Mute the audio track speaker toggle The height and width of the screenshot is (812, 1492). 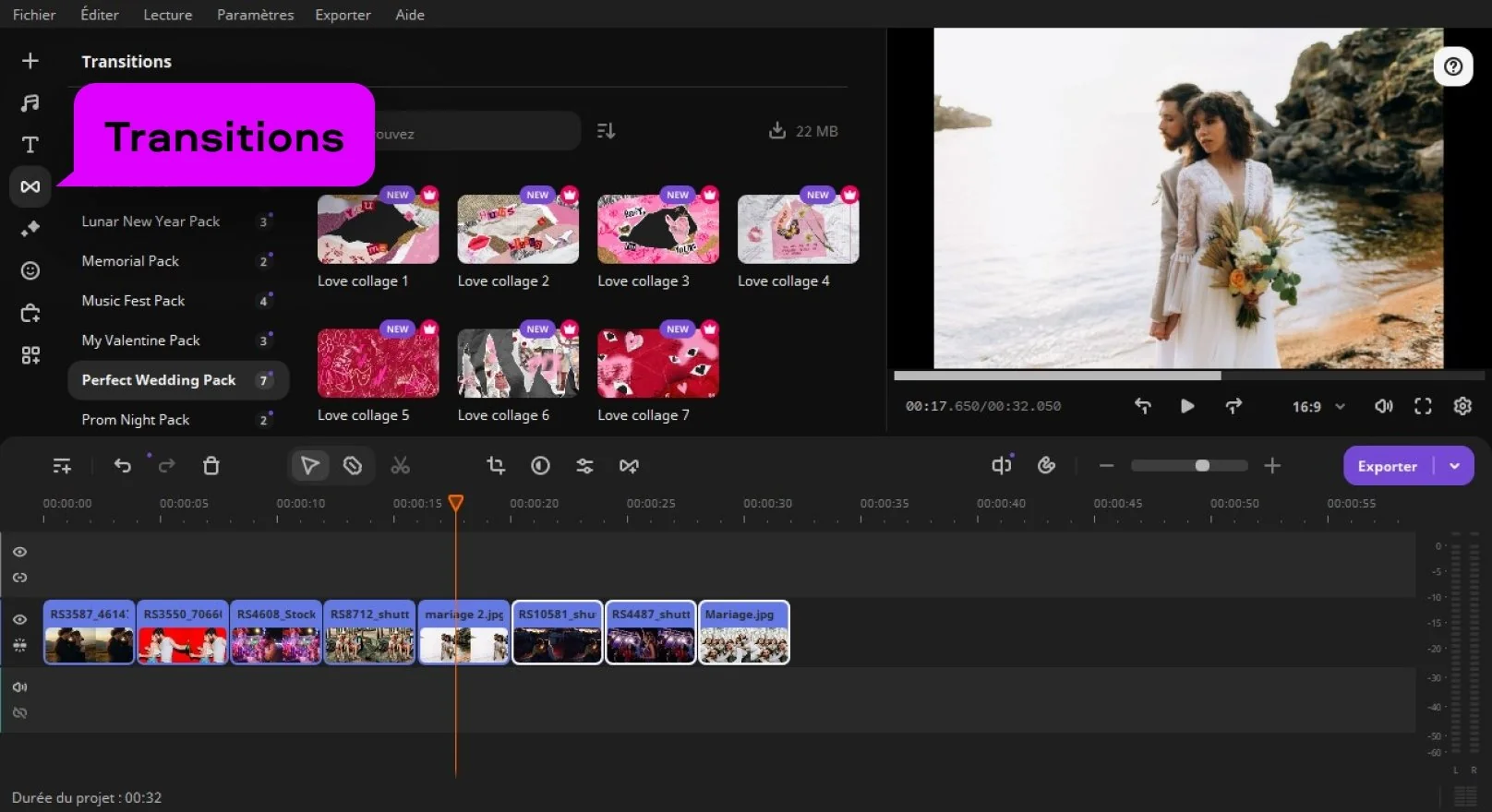pos(19,687)
